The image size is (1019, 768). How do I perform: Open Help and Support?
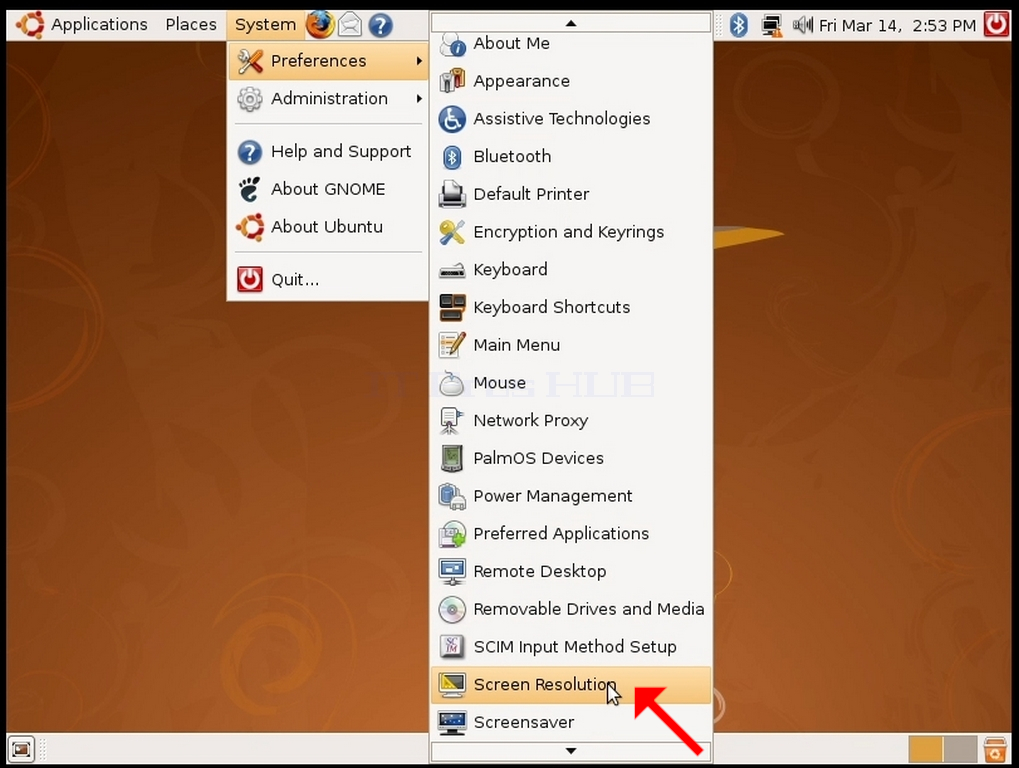pos(328,151)
